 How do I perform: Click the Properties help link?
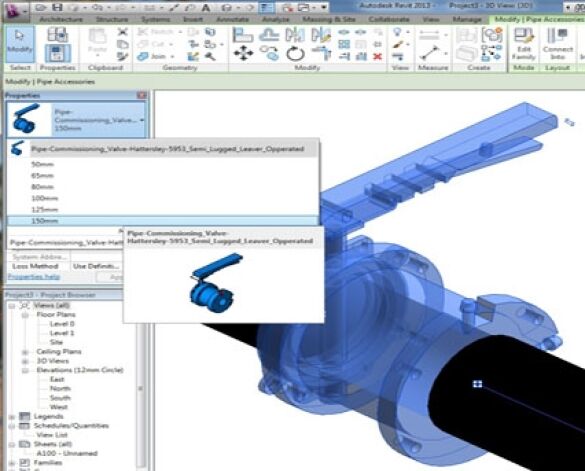(34, 277)
